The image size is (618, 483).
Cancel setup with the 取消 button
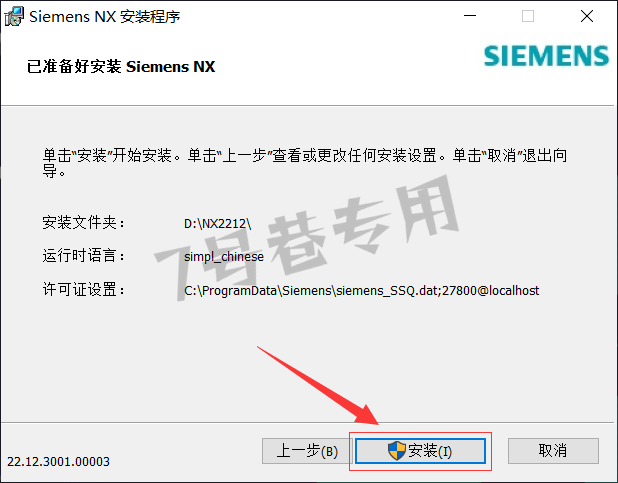point(553,451)
